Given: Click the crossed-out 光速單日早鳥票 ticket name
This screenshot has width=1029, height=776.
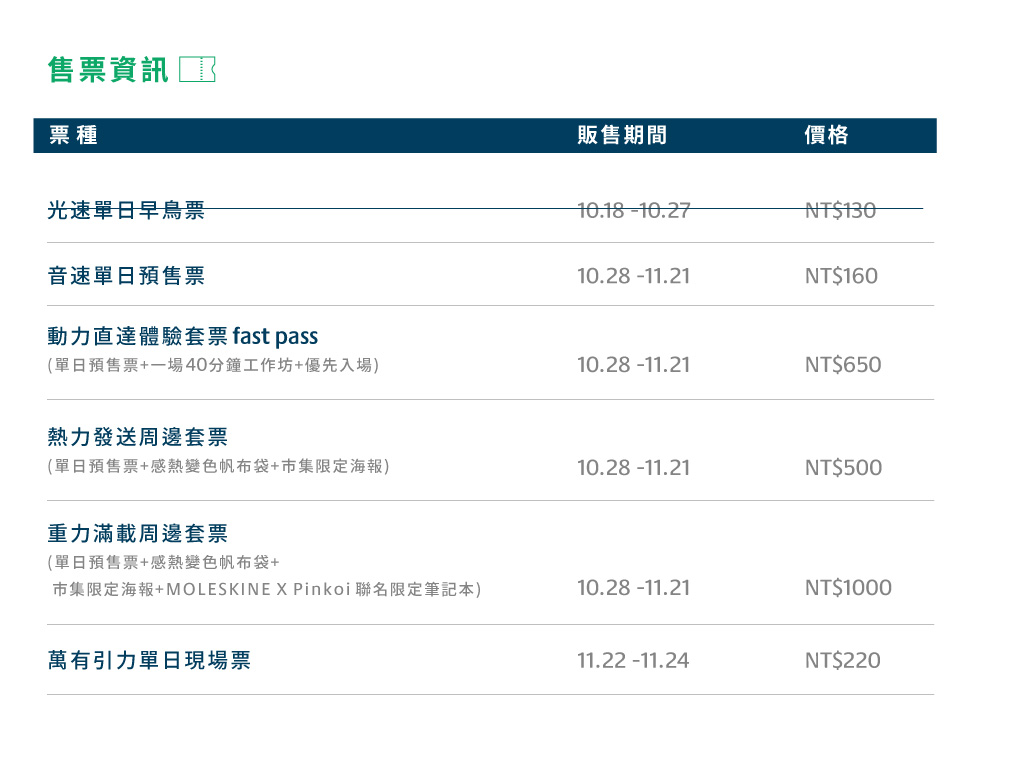Looking at the screenshot, I should coord(126,210).
